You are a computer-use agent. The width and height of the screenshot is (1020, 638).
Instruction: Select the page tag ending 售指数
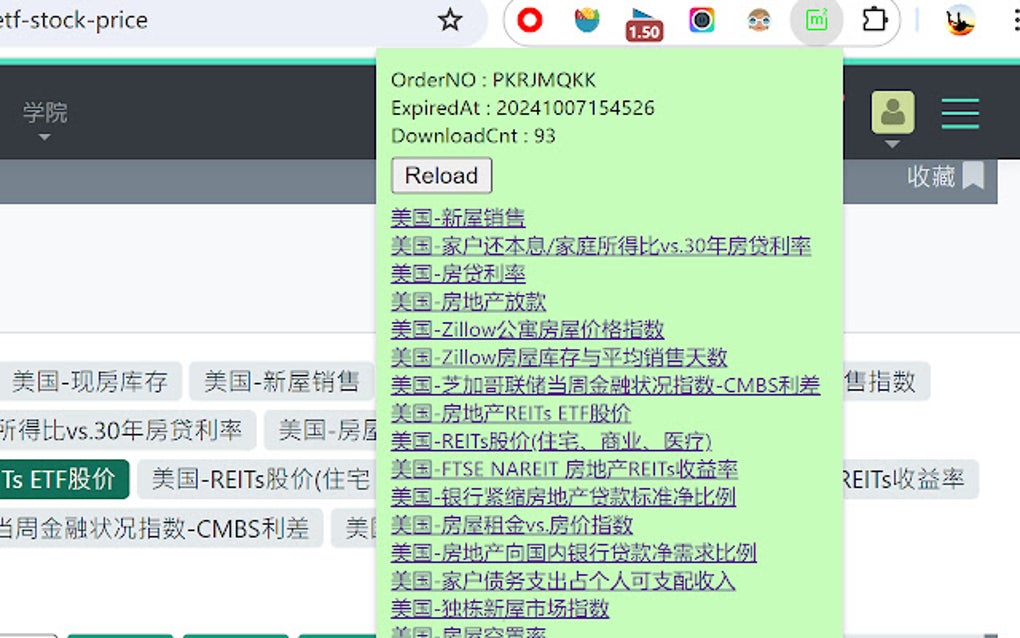click(886, 381)
